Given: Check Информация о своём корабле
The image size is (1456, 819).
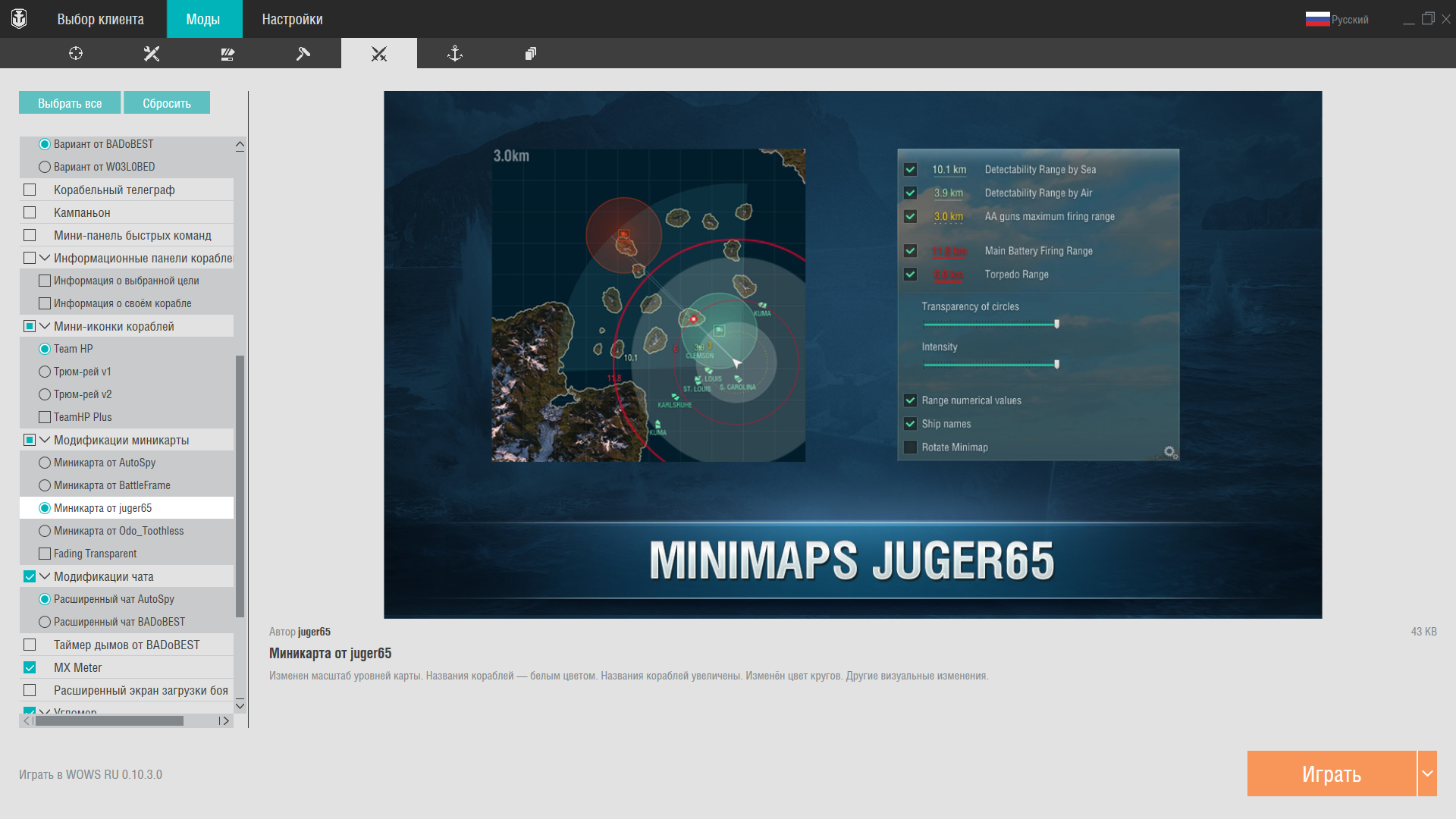Looking at the screenshot, I should pos(45,303).
